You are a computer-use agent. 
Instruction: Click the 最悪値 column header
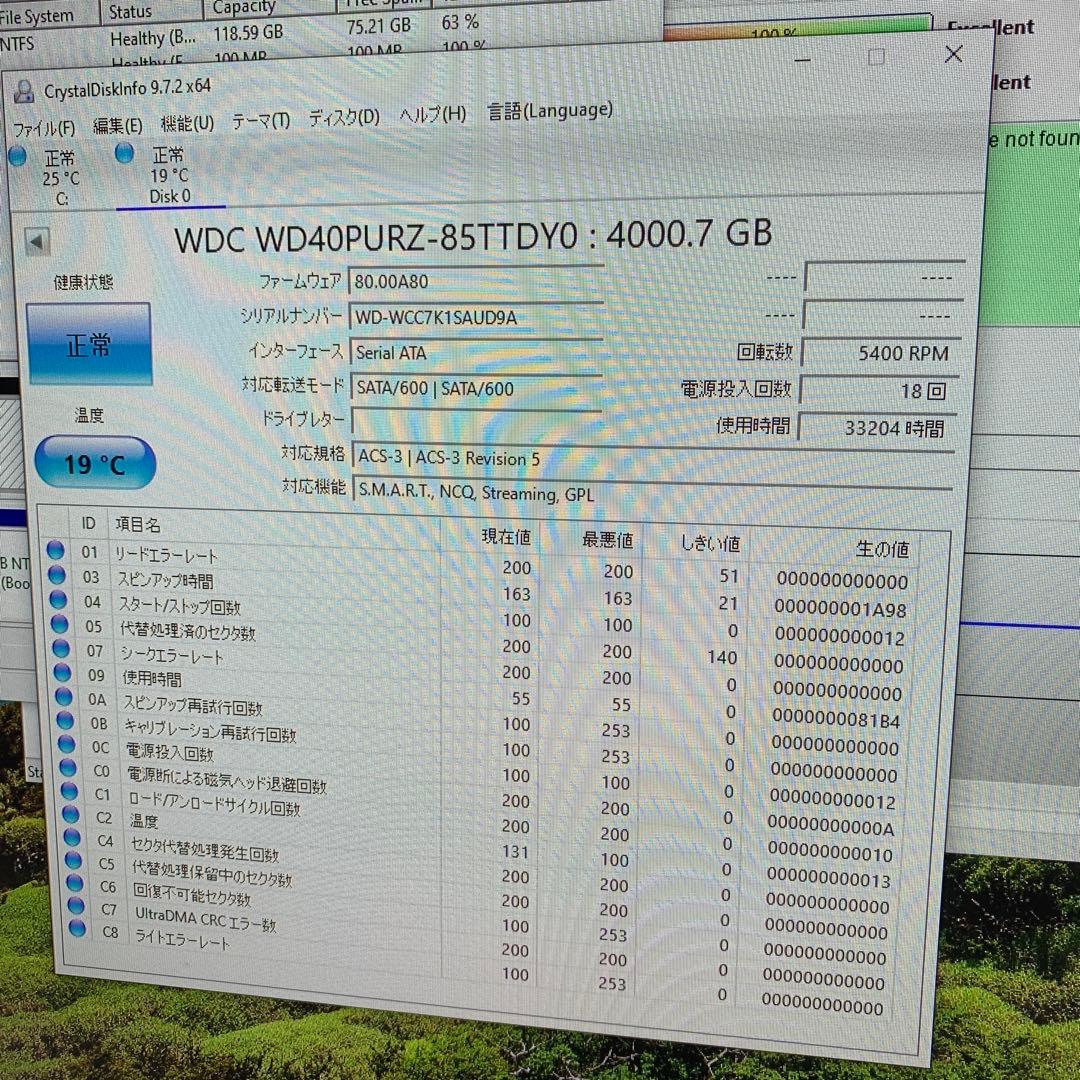(x=608, y=540)
